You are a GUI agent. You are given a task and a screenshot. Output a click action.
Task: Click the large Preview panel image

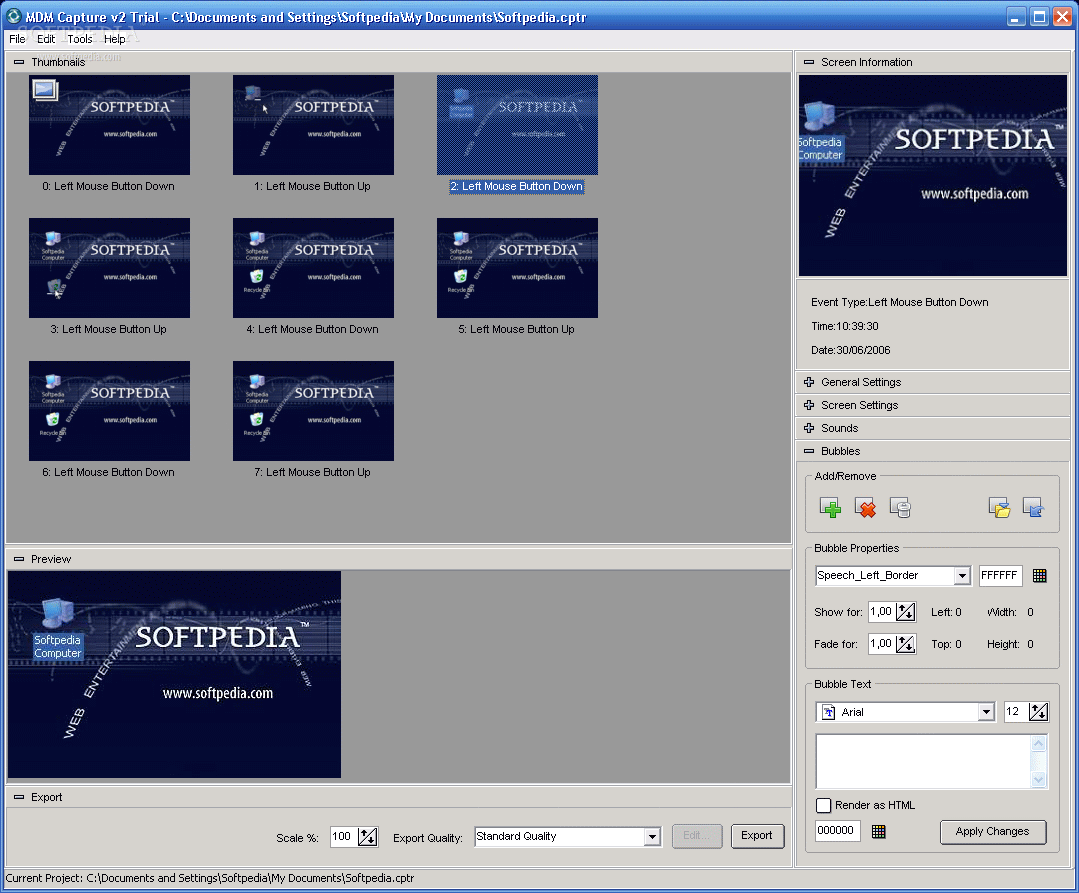174,674
